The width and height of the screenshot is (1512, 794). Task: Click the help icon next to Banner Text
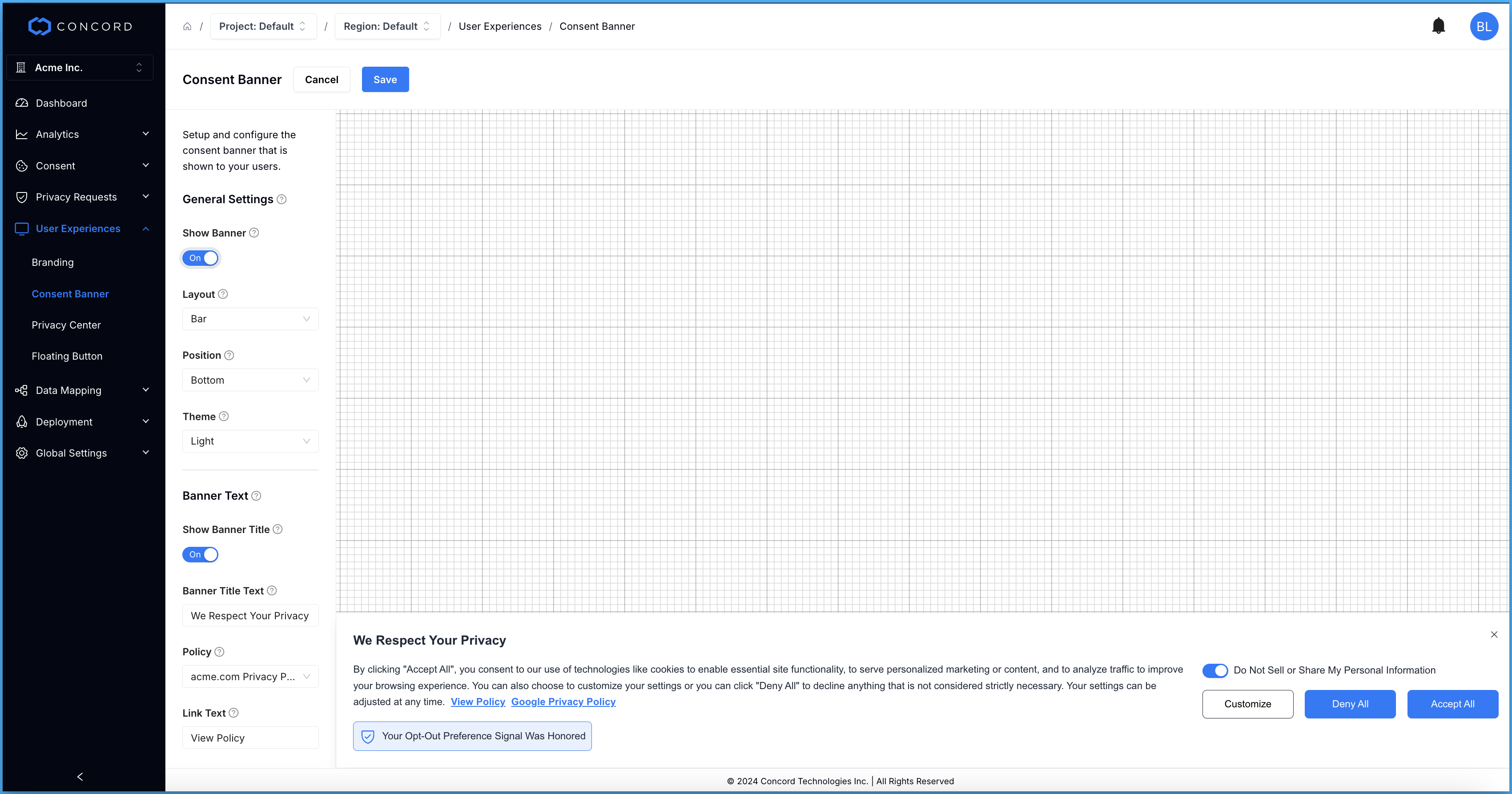pyautogui.click(x=257, y=496)
